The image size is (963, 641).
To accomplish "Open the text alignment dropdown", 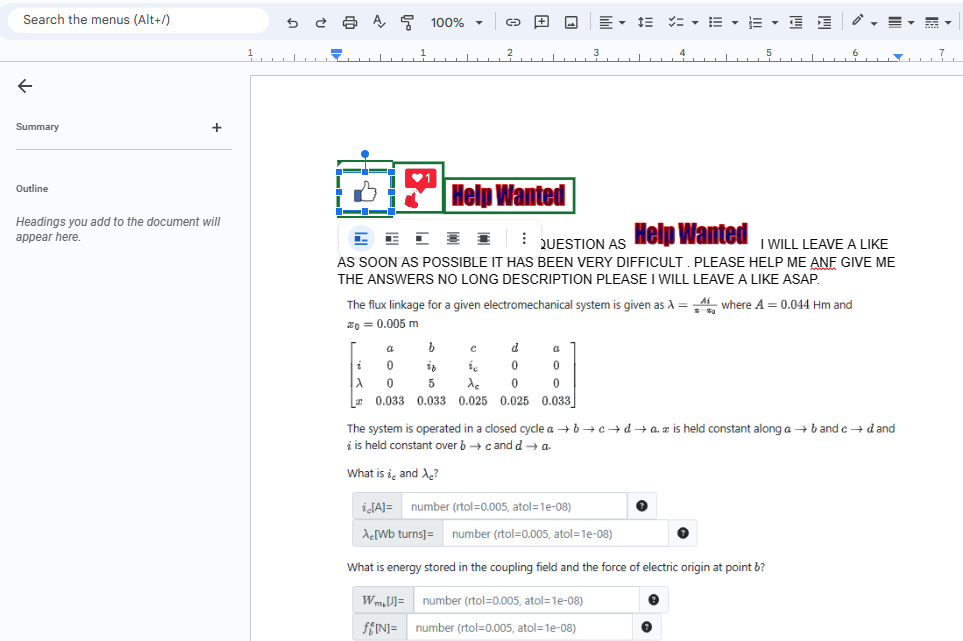I will pos(620,23).
